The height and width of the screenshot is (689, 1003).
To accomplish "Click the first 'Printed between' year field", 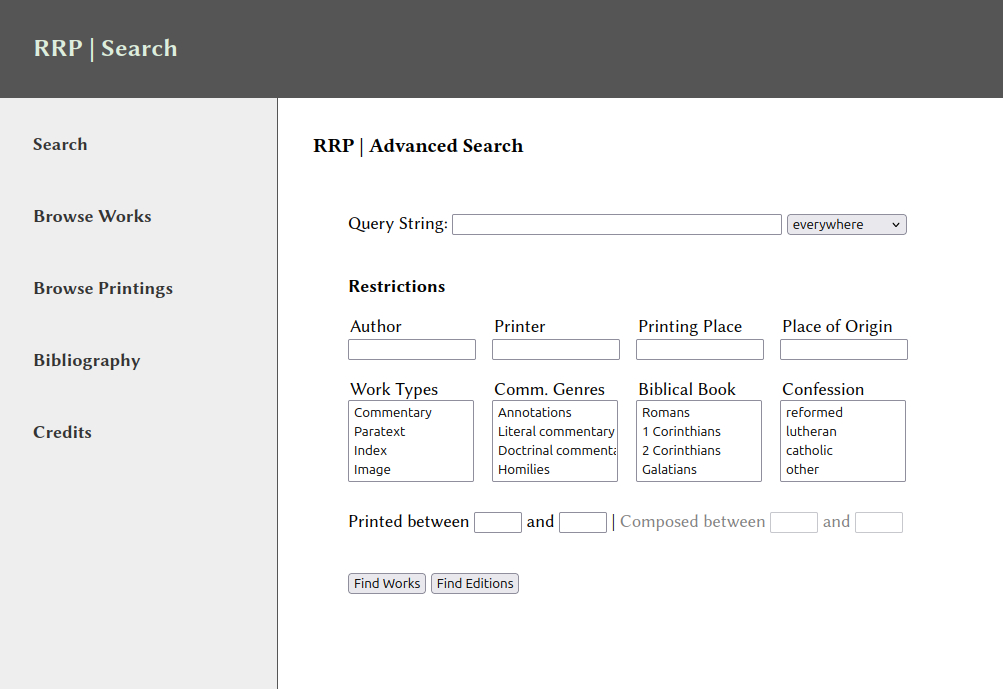I will tap(498, 522).
